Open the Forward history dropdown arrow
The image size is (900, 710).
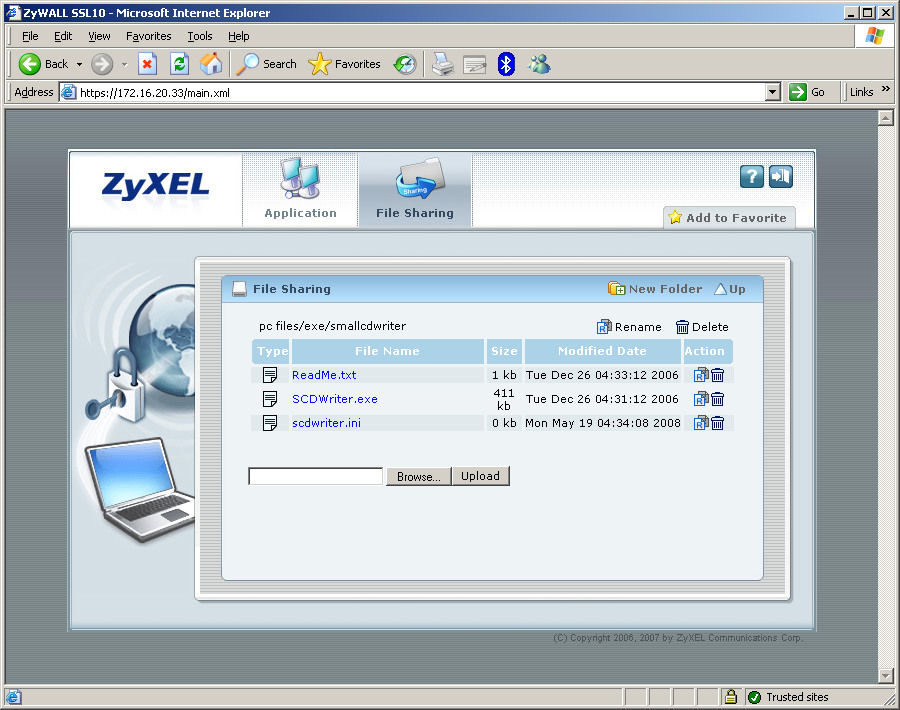pos(125,64)
